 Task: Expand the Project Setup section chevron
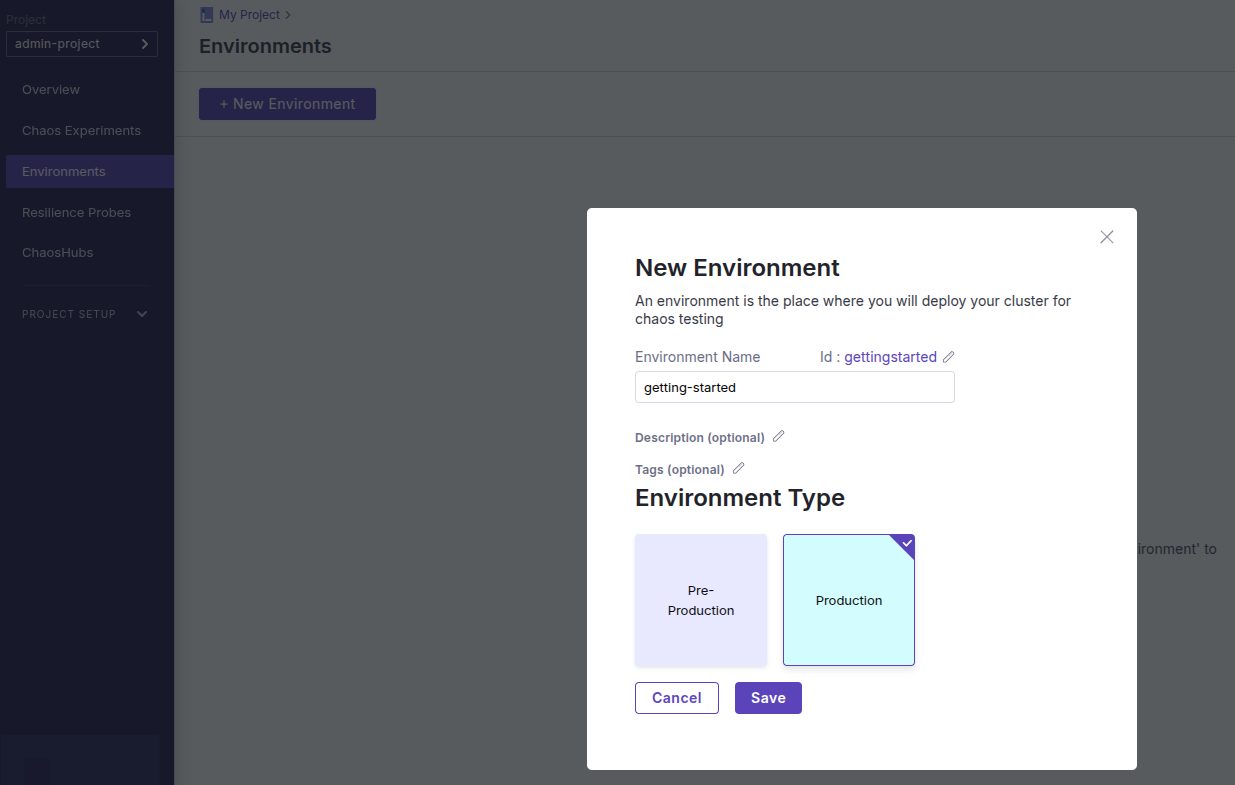coord(142,314)
